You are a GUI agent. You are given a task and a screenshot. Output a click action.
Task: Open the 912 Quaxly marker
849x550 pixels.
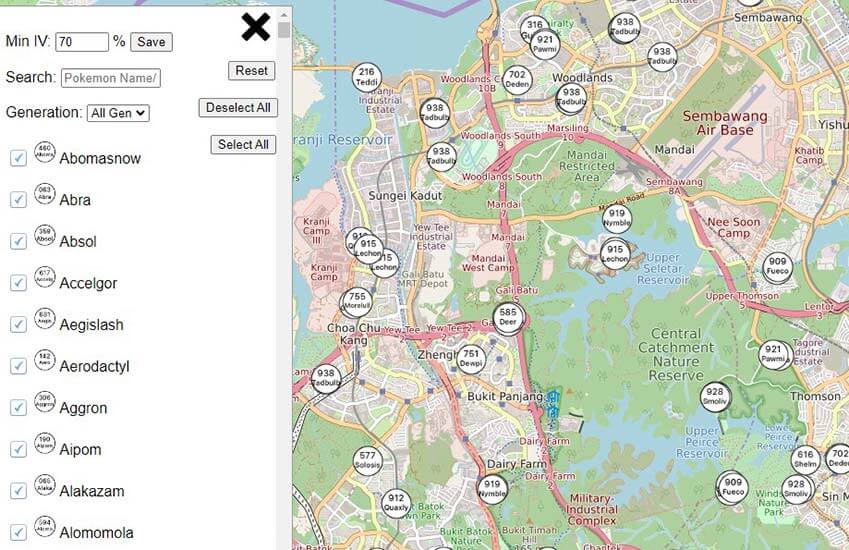(396, 504)
